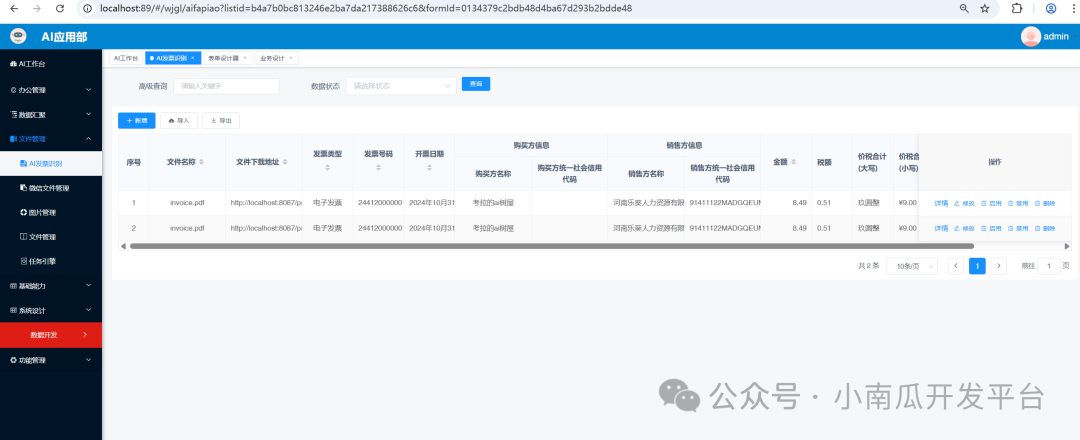Viewport: 1080px width, 440px height.
Task: Go to previous page arrow
Action: [955, 266]
